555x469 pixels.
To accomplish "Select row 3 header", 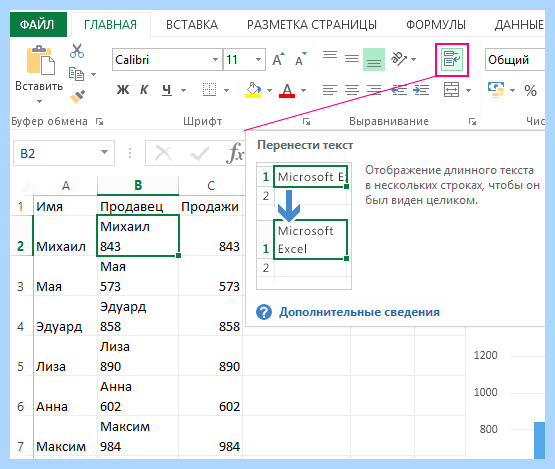I will click(21, 286).
